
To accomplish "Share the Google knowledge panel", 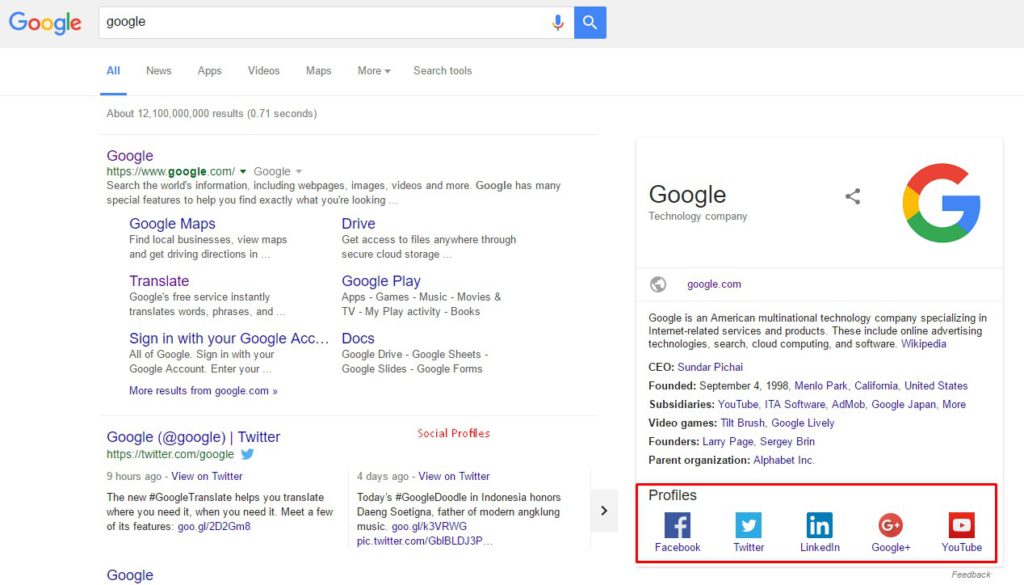I will click(x=852, y=197).
